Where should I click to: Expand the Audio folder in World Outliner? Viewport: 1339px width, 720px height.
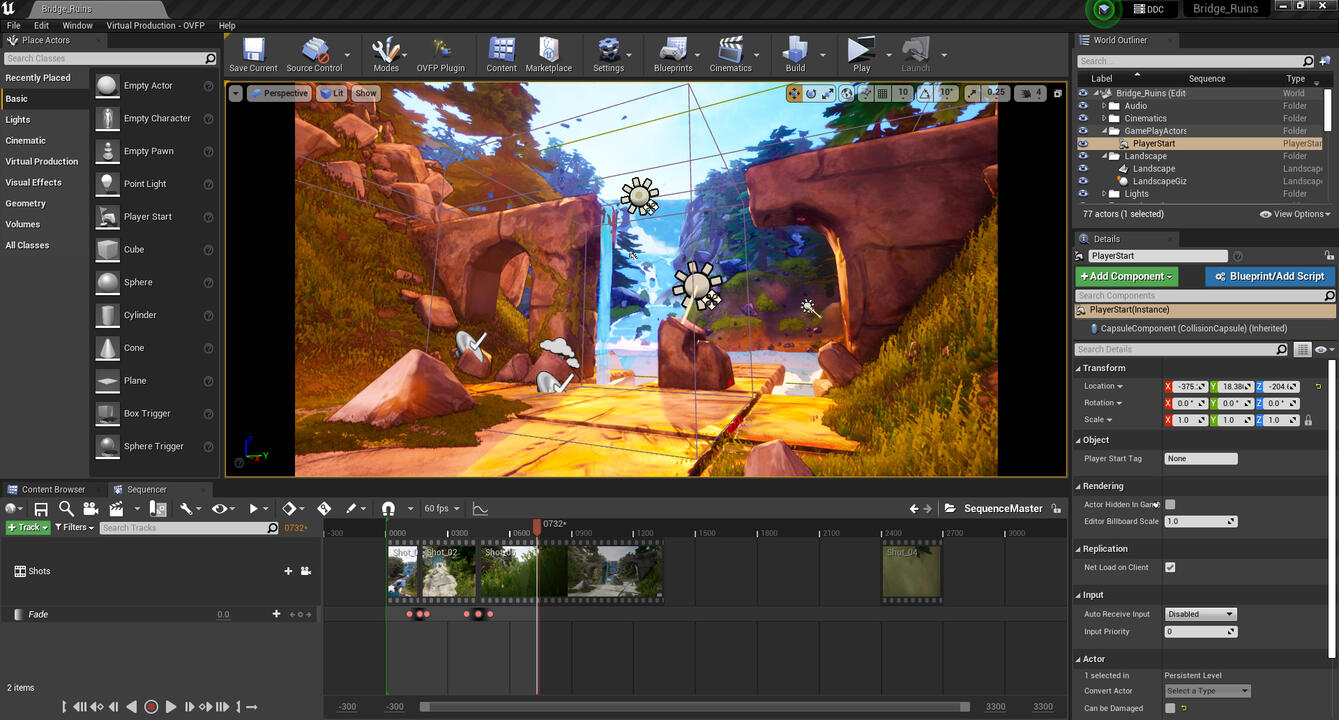[1104, 105]
